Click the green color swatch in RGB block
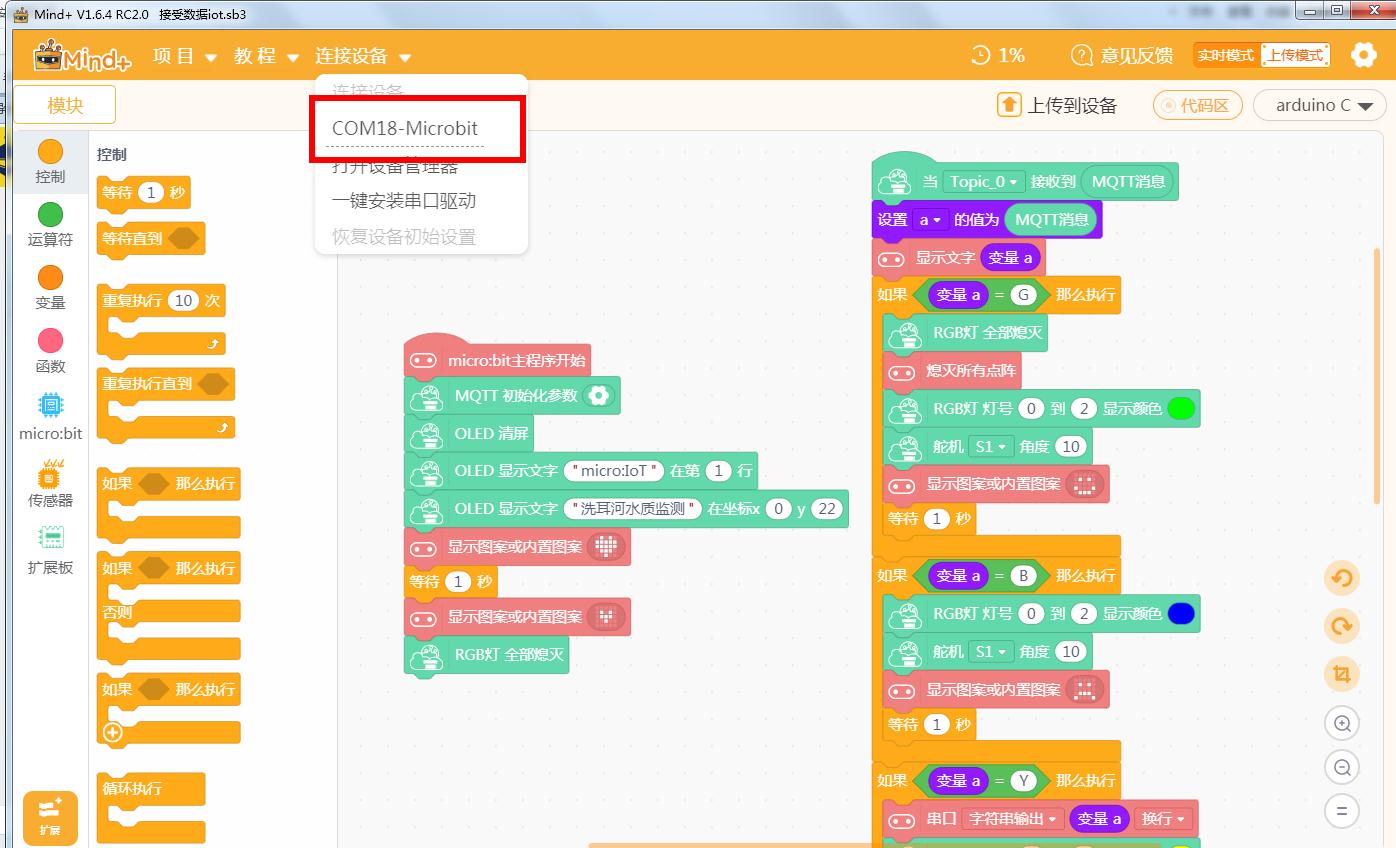The height and width of the screenshot is (848, 1396). (1181, 408)
